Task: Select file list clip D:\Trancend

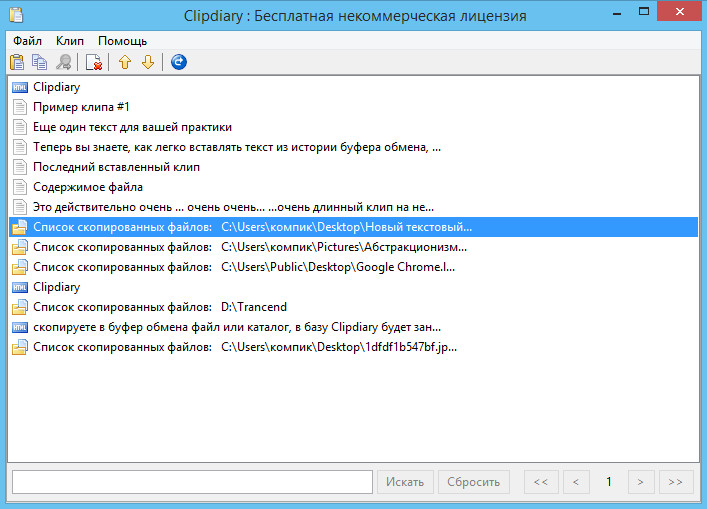Action: click(x=354, y=307)
